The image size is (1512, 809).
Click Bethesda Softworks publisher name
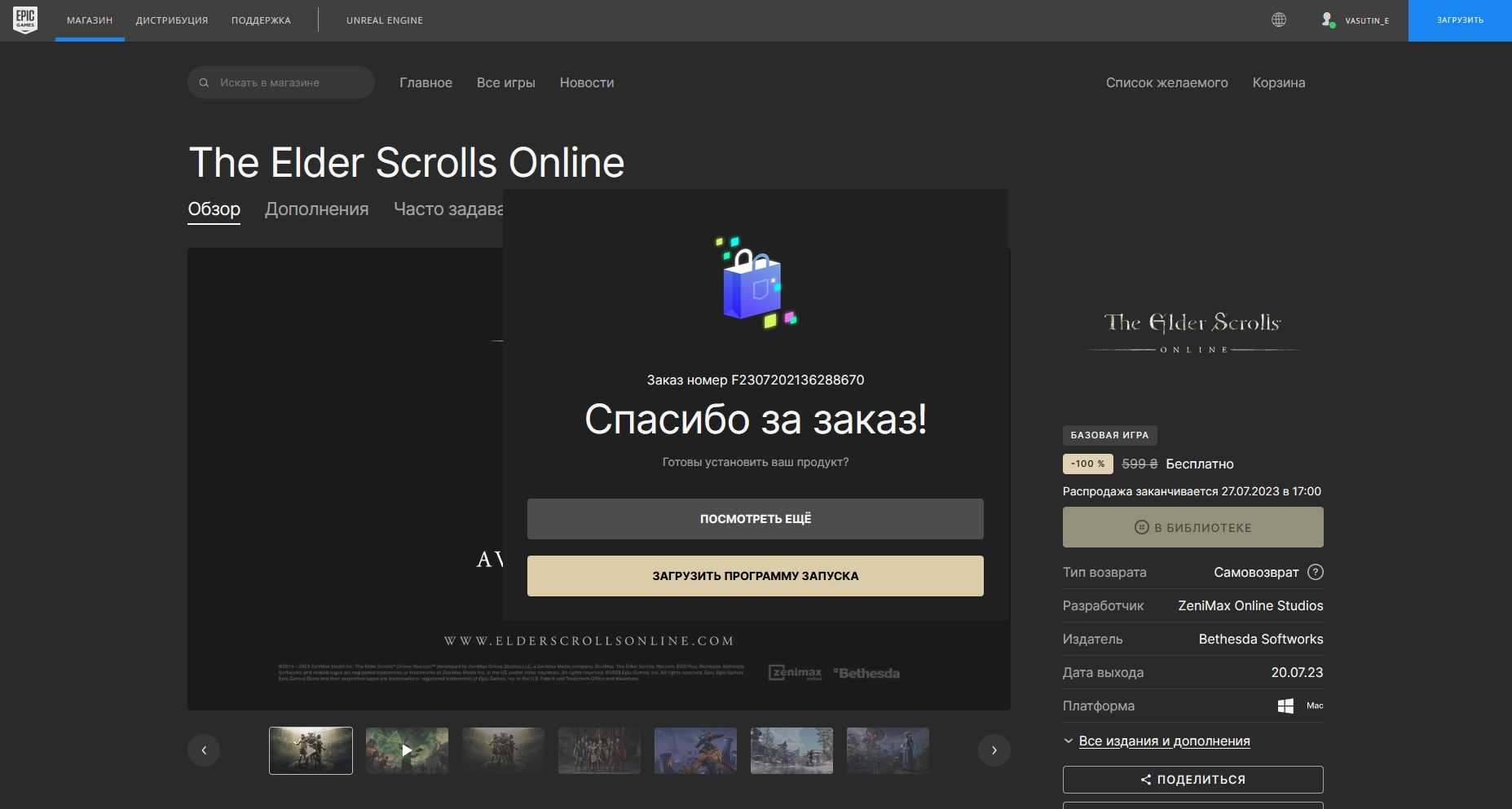tap(1260, 639)
